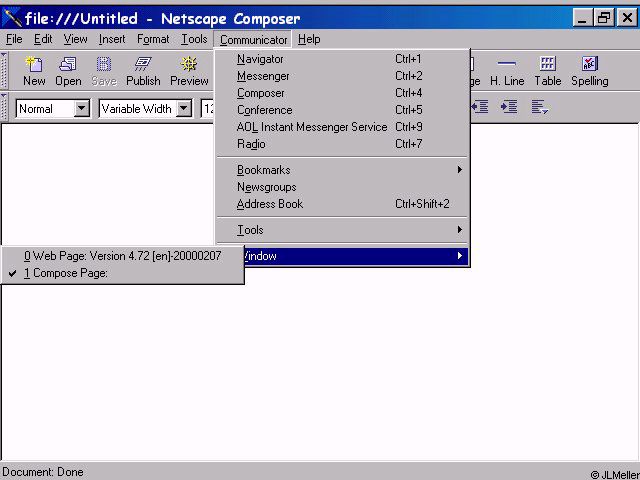
Task: Click the Table toolbar icon
Action: [x=548, y=71]
